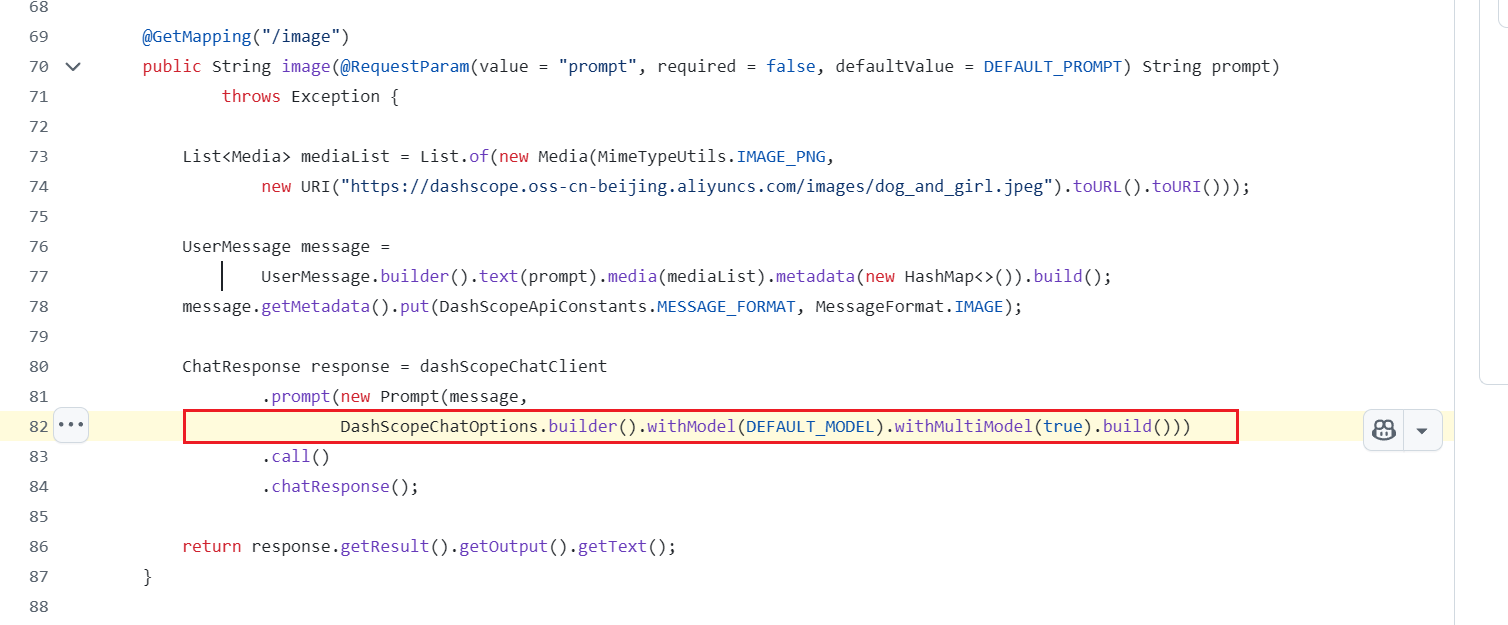Screen dimensions: 1508x625
Task: Open Copilot icon on line 82
Action: [1384, 430]
